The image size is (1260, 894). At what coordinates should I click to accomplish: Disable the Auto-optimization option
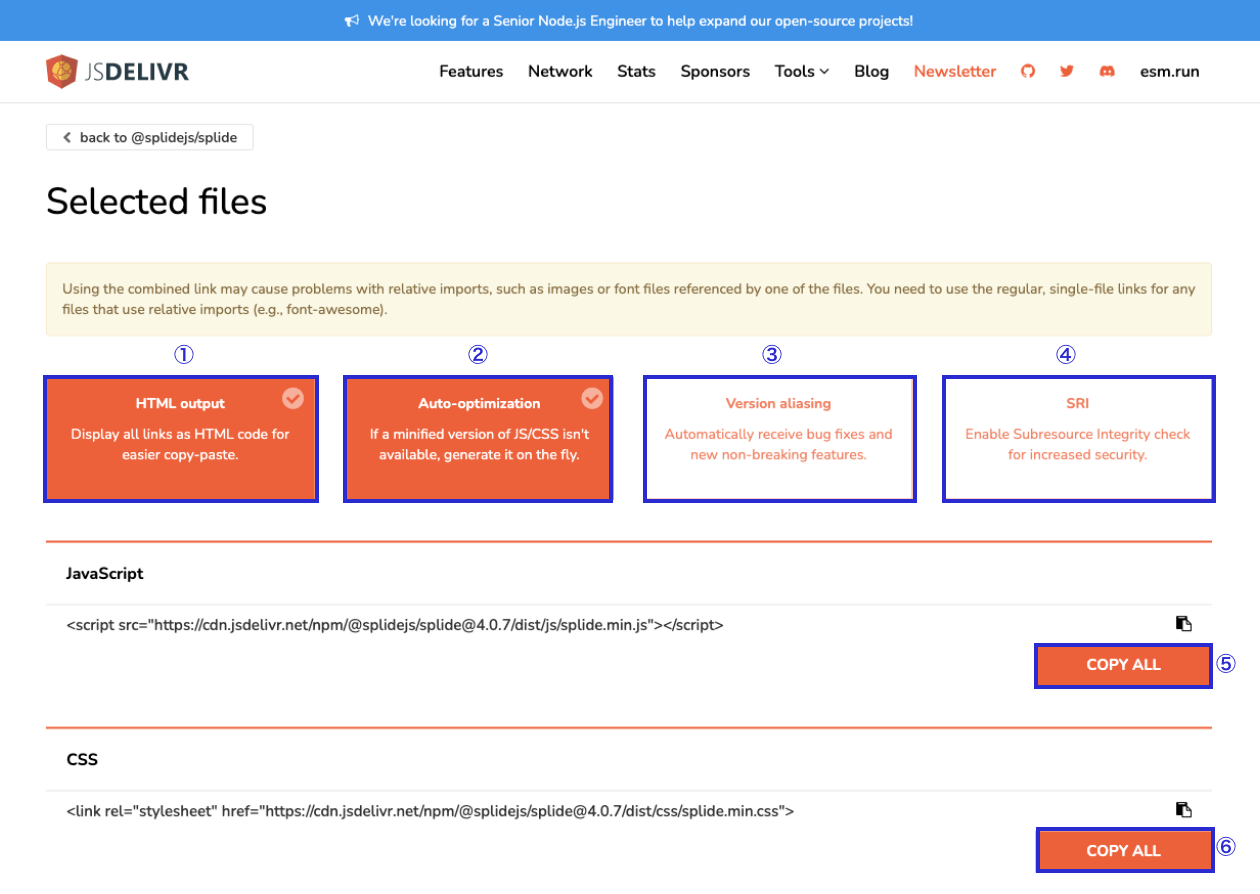479,439
